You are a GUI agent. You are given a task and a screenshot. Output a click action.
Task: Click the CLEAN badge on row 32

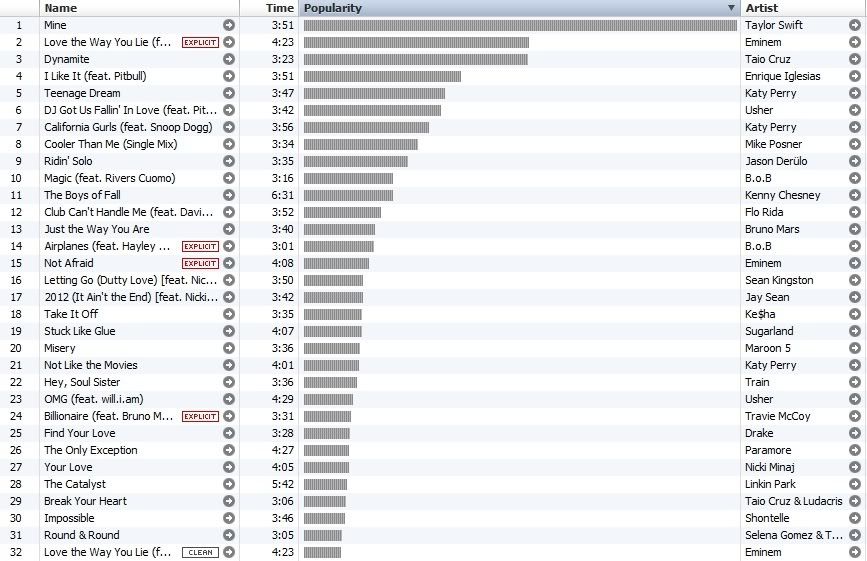pyautogui.click(x=200, y=552)
